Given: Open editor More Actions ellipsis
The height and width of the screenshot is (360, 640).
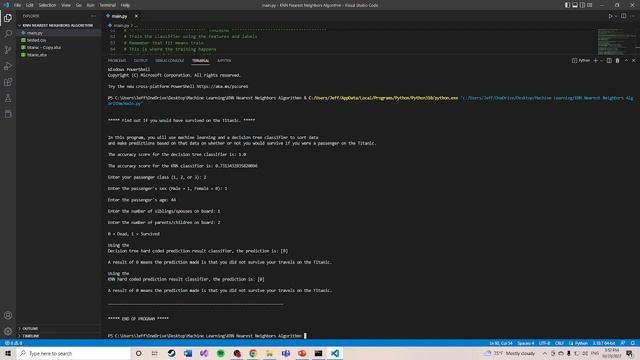Looking at the screenshot, I should [633, 16].
